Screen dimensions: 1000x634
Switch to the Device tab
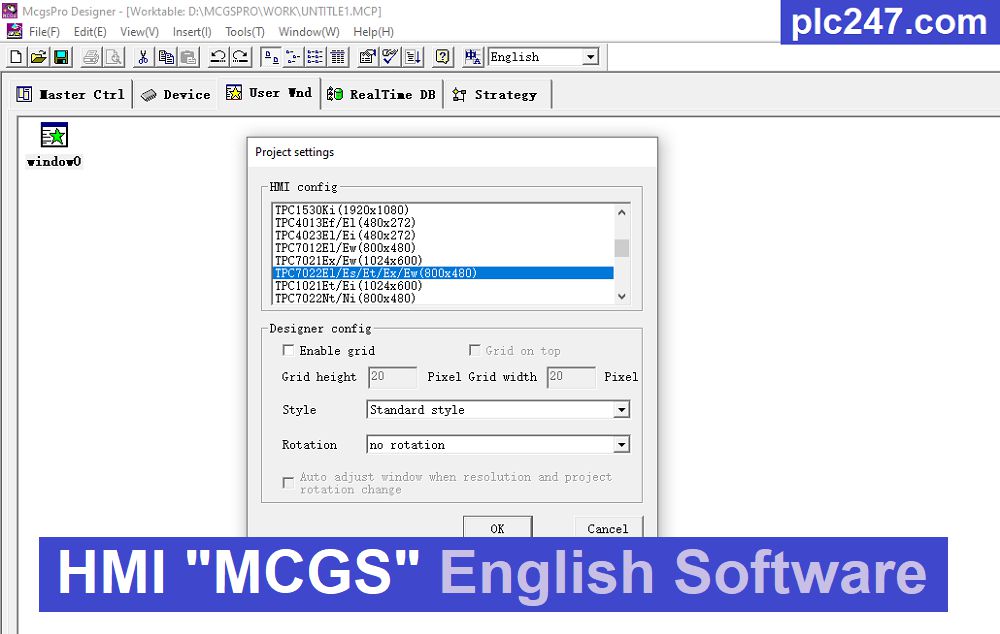coord(175,94)
